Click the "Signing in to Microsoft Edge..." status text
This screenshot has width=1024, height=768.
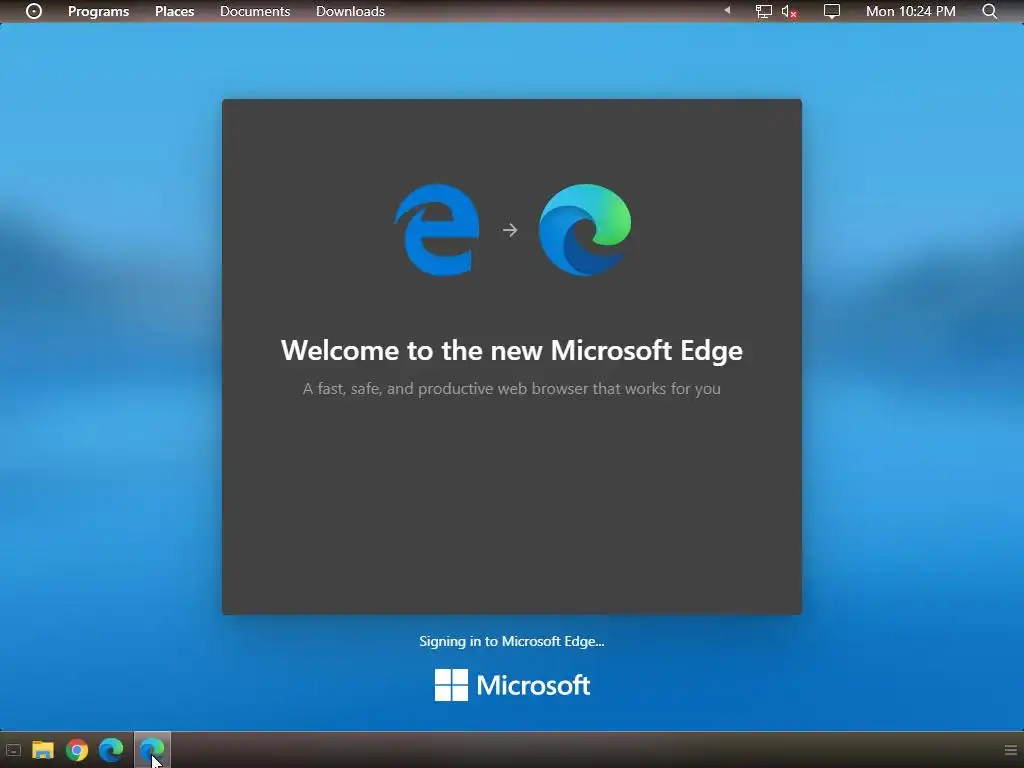click(x=512, y=641)
